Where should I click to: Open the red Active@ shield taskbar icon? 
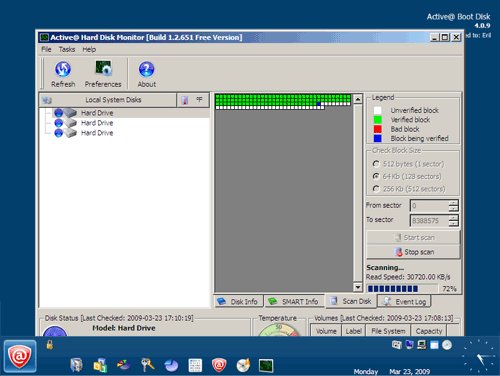coord(219,365)
